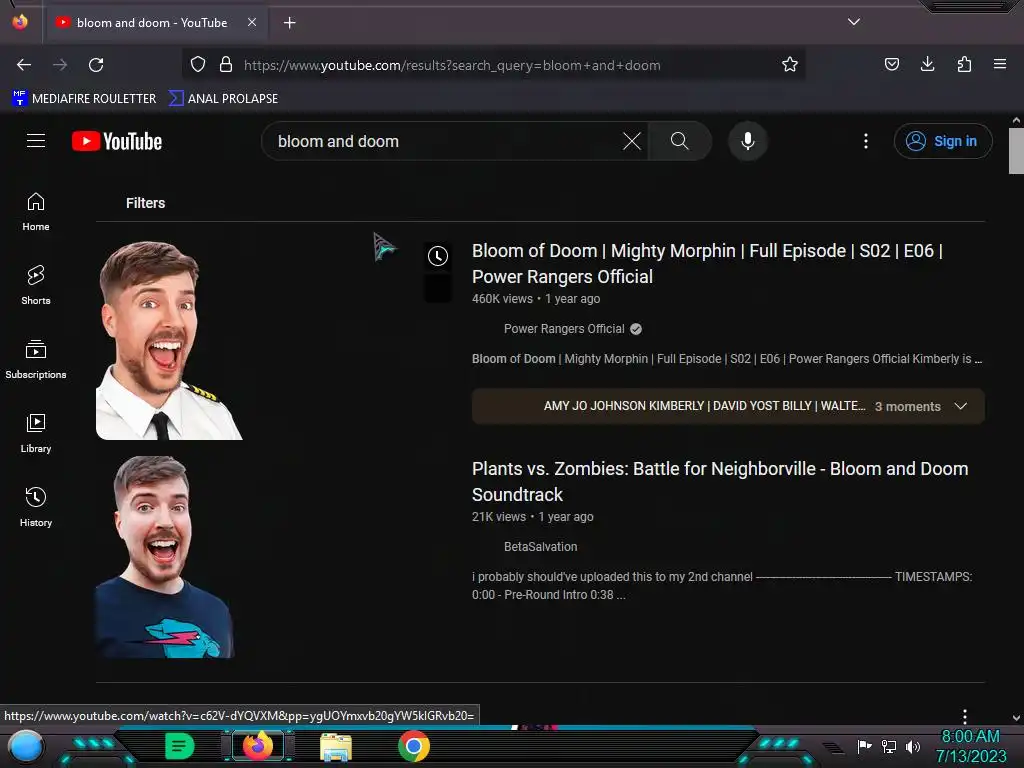1024x768 pixels.
Task: Open the YouTube guide hamburger menu
Action: point(36,141)
